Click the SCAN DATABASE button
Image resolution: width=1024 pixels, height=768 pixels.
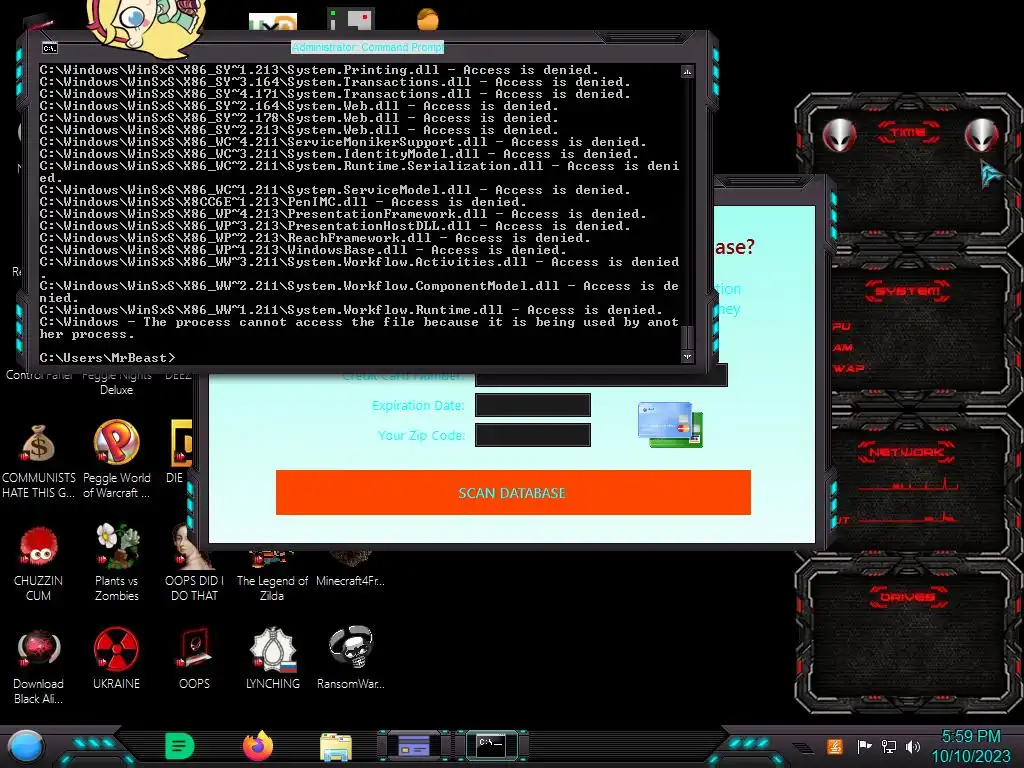click(513, 492)
